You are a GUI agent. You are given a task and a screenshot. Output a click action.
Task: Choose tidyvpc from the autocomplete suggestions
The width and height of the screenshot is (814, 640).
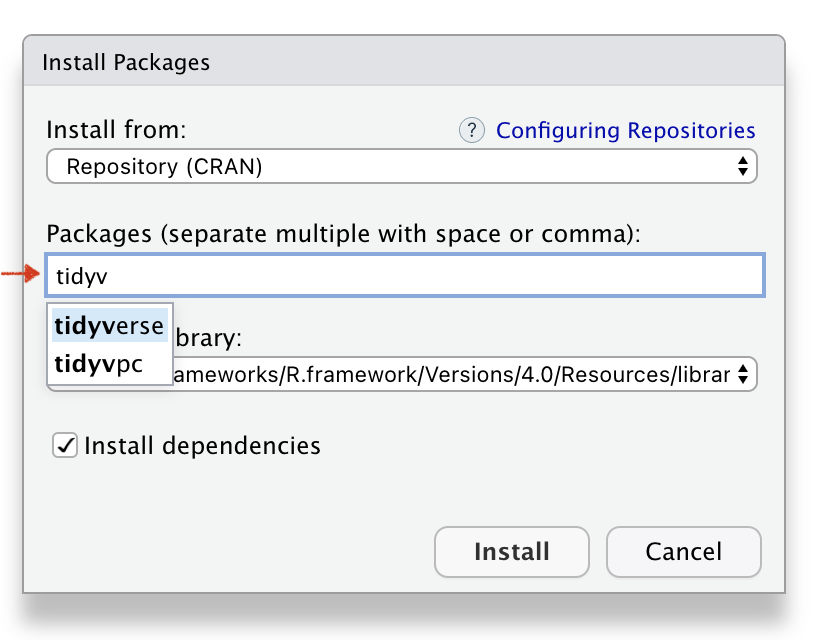click(99, 365)
